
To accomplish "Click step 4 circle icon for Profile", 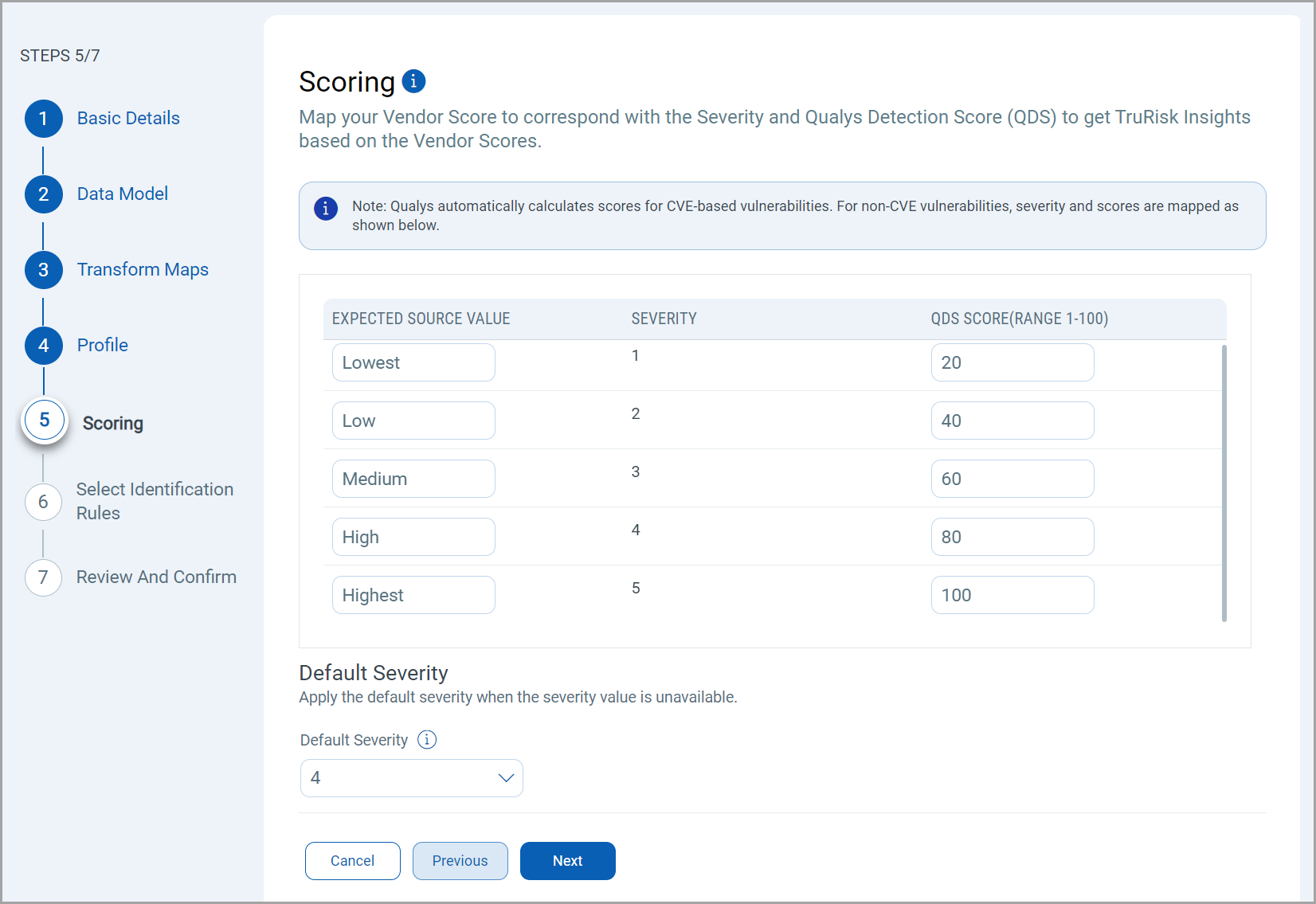I will coord(44,346).
